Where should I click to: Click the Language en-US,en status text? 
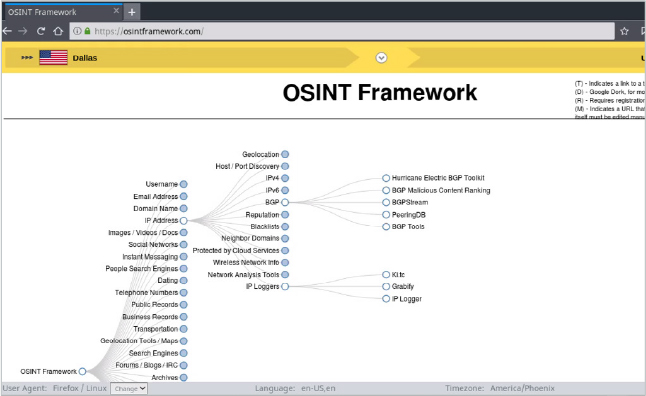click(295, 388)
